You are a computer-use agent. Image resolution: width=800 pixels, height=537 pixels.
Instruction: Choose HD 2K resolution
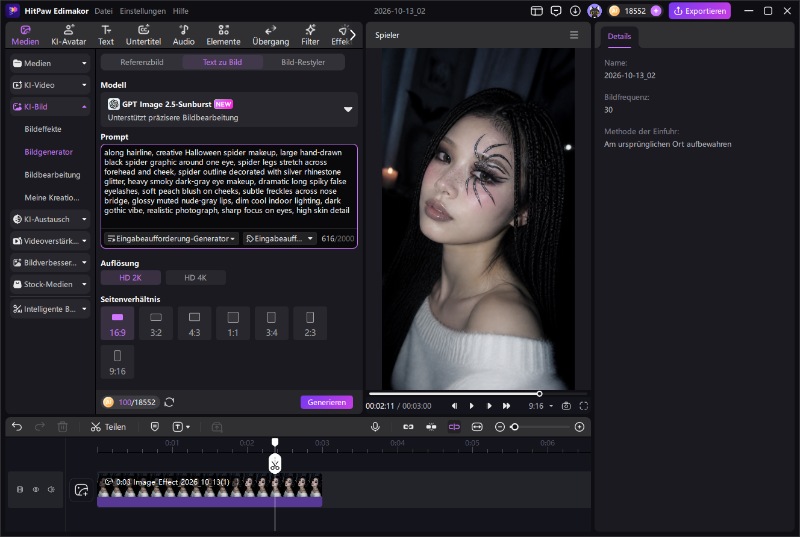pos(131,278)
